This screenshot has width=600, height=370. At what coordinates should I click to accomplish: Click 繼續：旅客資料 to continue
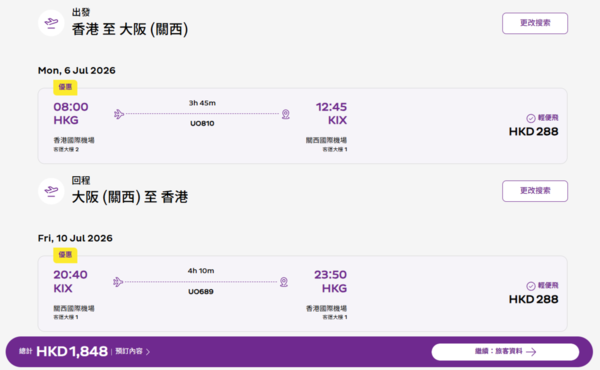[x=505, y=352]
